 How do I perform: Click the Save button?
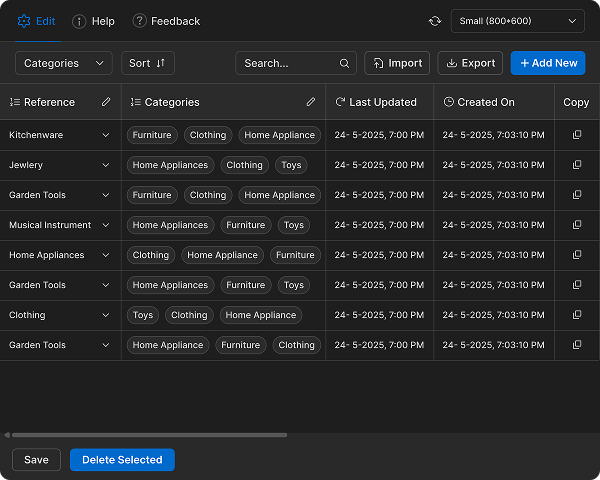(36, 459)
